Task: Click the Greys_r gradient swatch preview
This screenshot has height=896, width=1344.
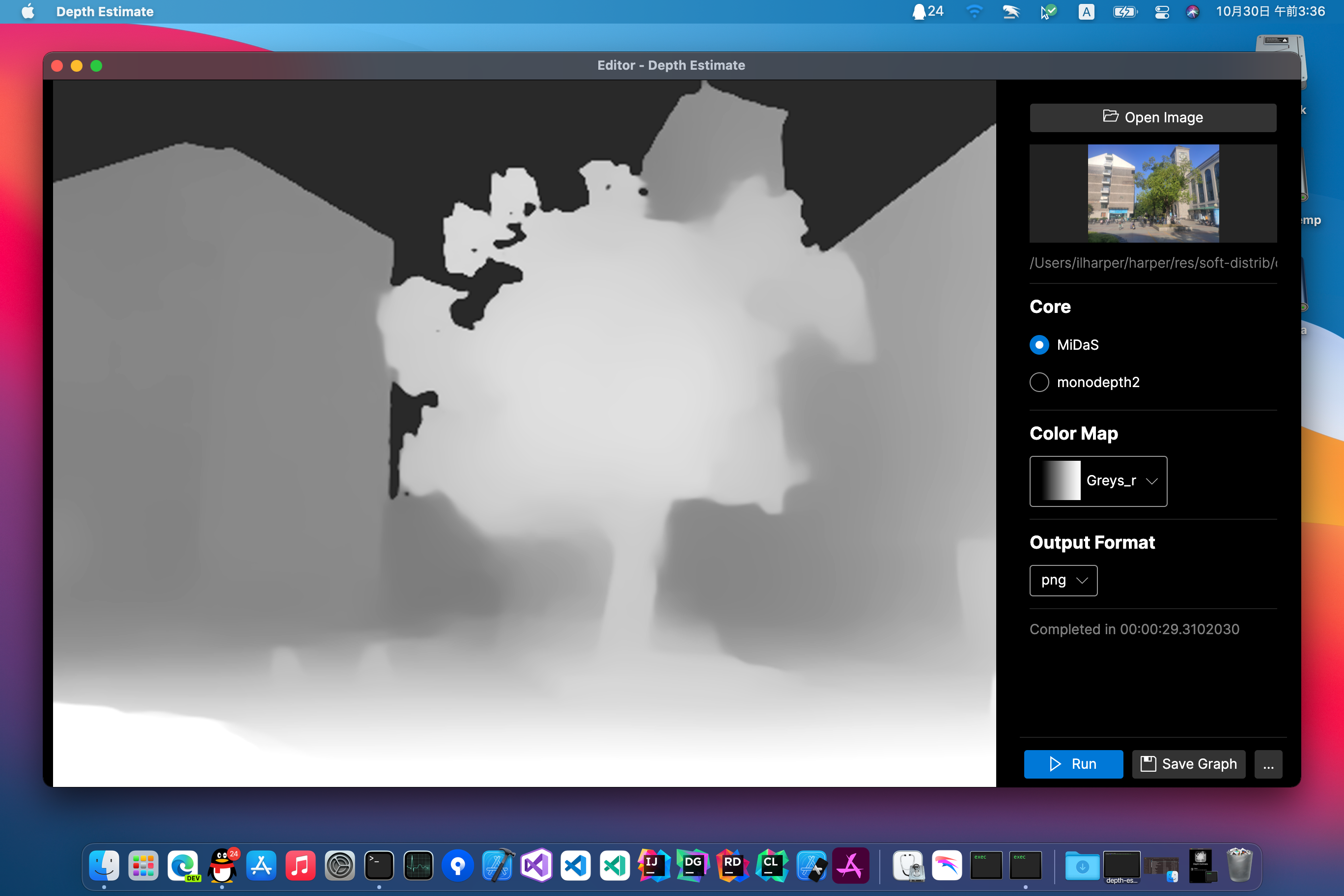Action: (1061, 481)
